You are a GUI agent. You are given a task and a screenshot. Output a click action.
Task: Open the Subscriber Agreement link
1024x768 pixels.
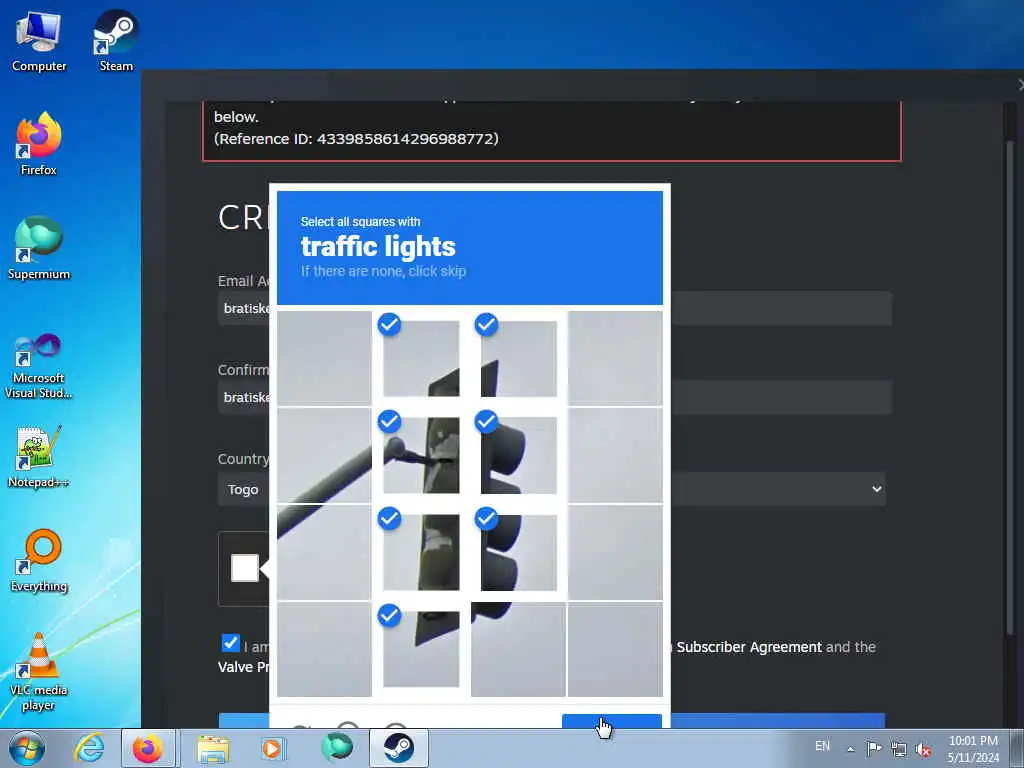pyautogui.click(x=749, y=647)
